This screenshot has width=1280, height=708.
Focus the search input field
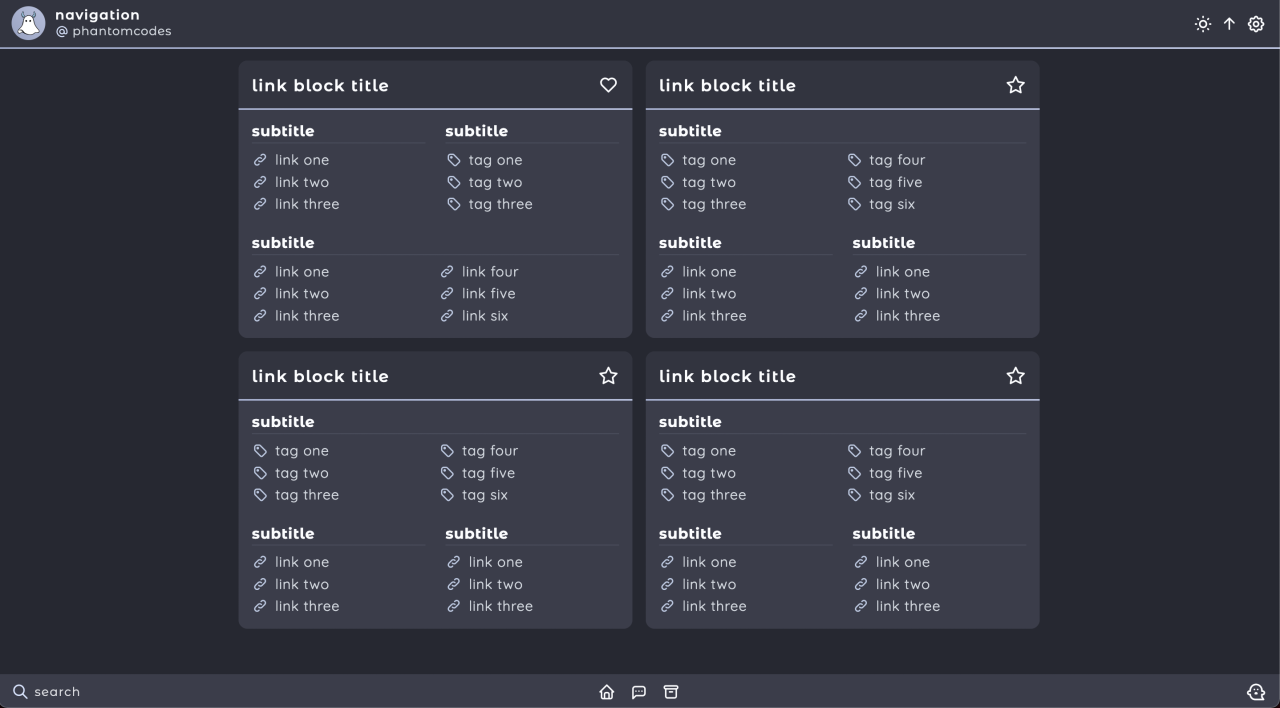[57, 692]
